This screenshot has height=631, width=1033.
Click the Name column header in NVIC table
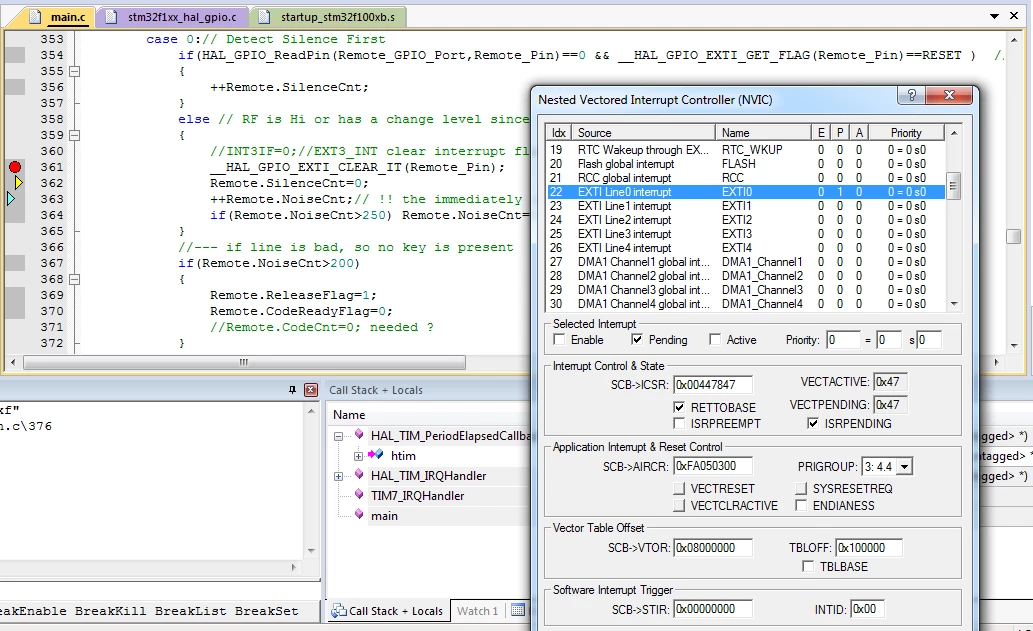coord(763,132)
